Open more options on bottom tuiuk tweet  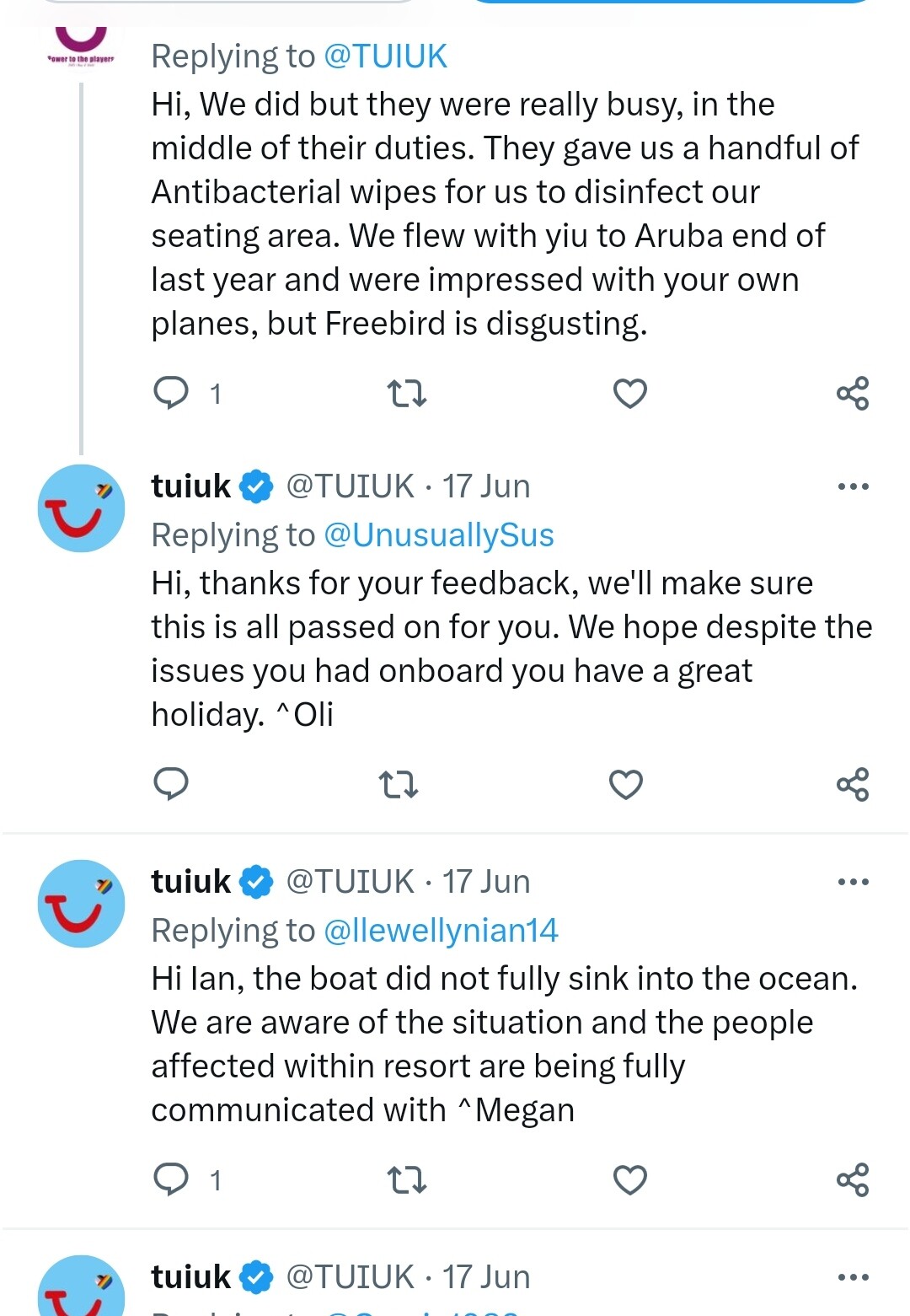[x=853, y=1277]
